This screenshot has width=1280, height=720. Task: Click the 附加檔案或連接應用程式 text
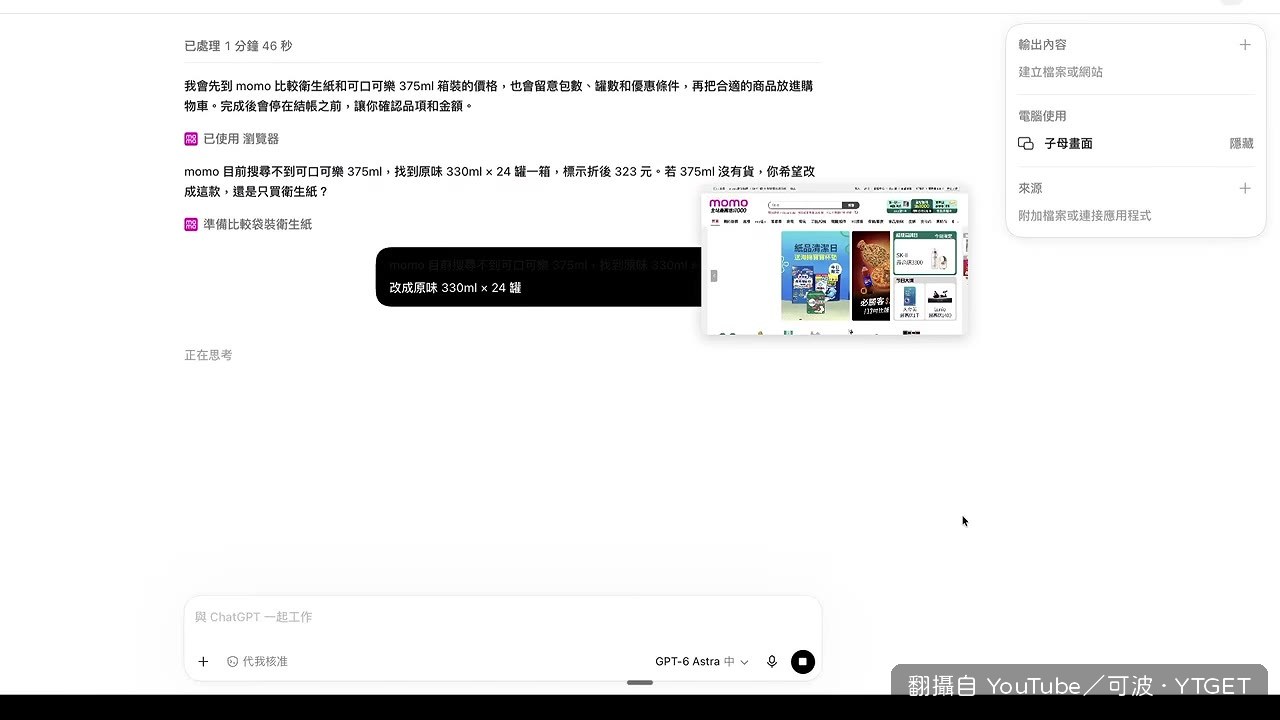click(1084, 216)
